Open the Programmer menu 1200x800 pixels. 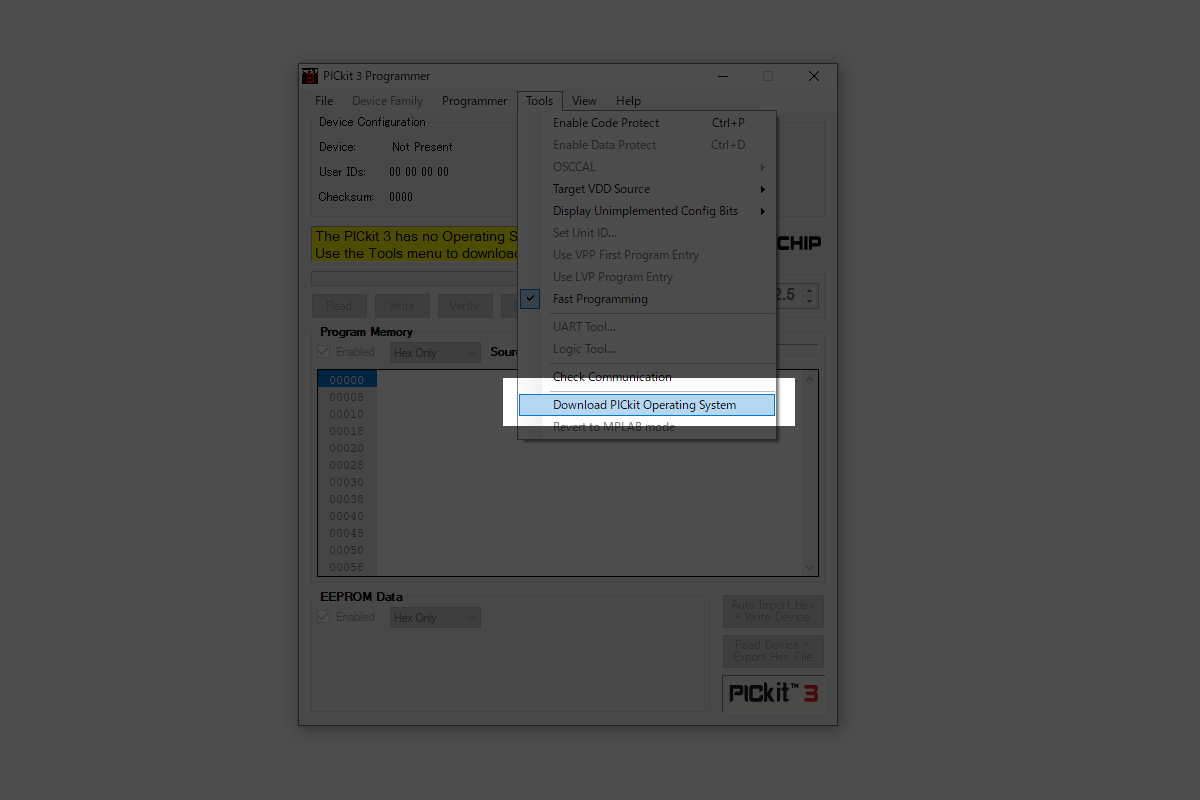[475, 101]
